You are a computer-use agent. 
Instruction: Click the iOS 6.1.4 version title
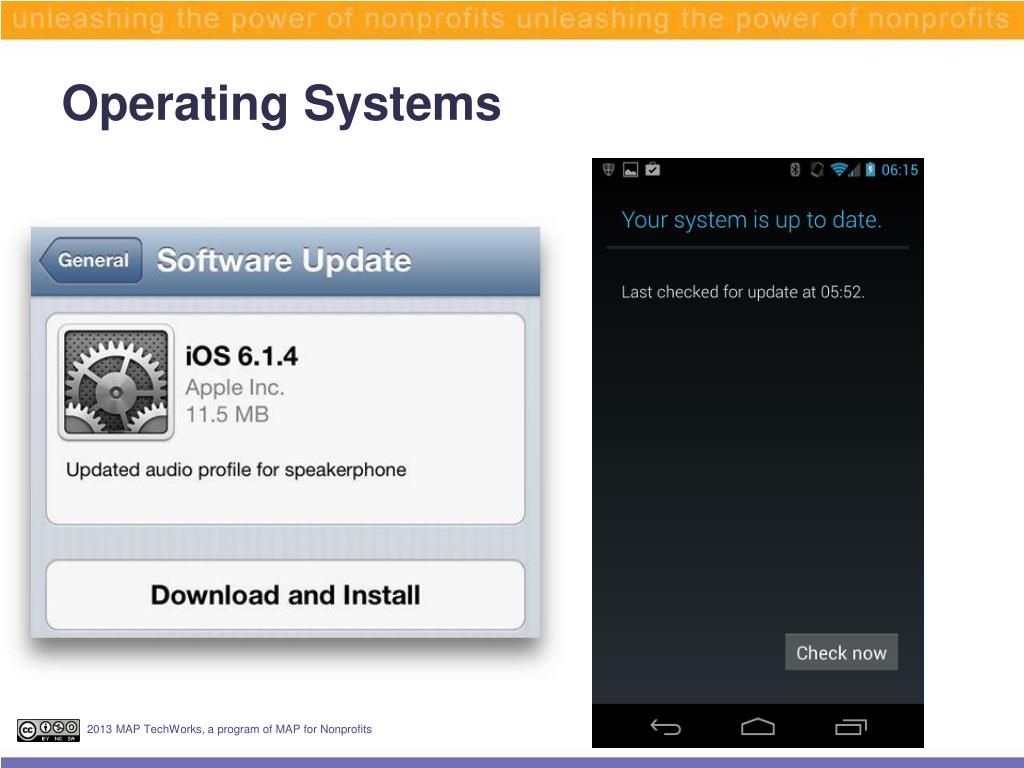242,356
